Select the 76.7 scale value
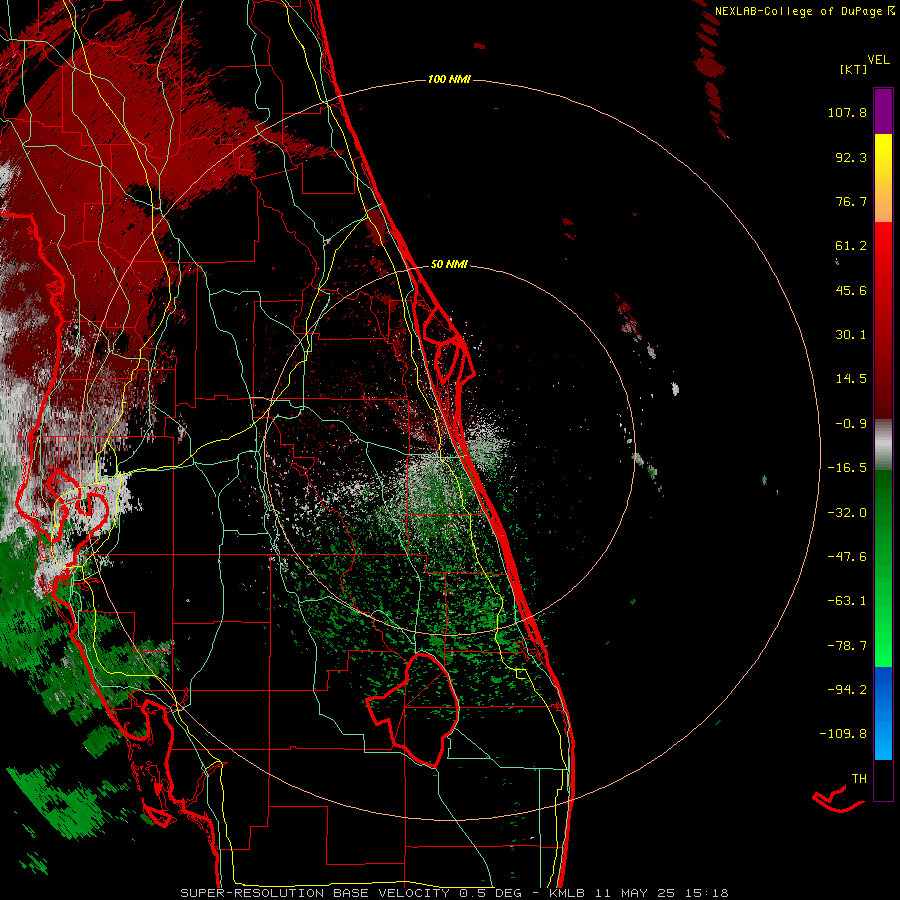The height and width of the screenshot is (900, 900). [x=851, y=201]
